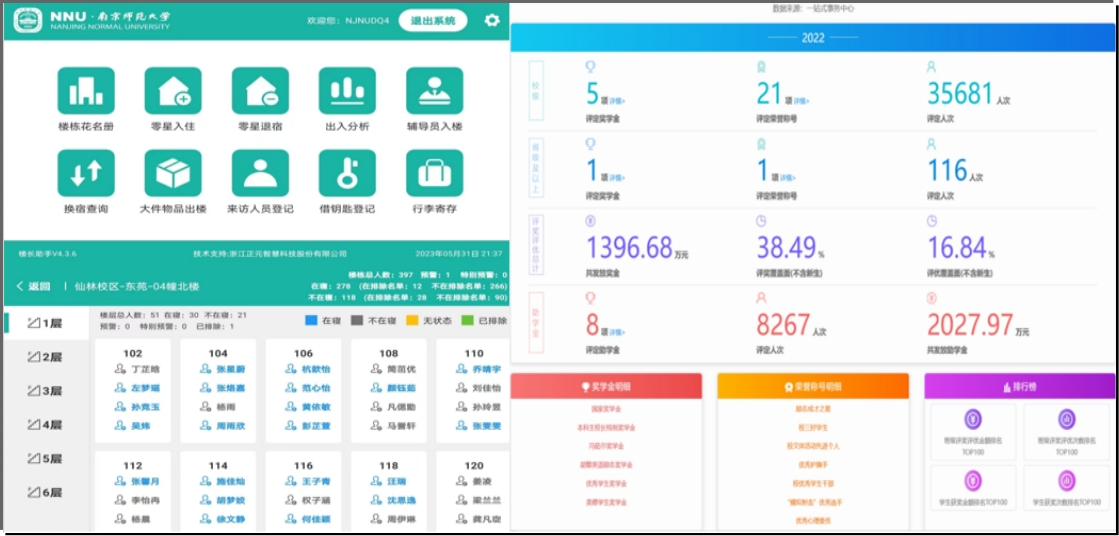The width and height of the screenshot is (1119, 536).
Task: Open the 零星退宿 check-out icon
Action: click(x=260, y=91)
